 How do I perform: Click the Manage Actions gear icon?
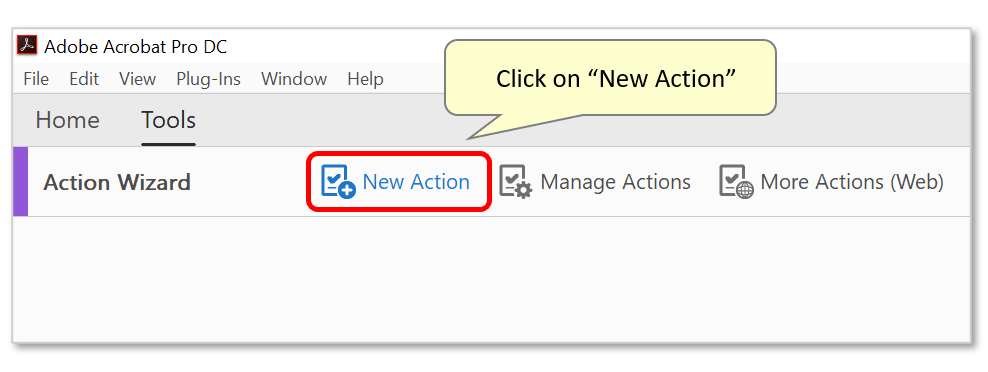[x=515, y=182]
